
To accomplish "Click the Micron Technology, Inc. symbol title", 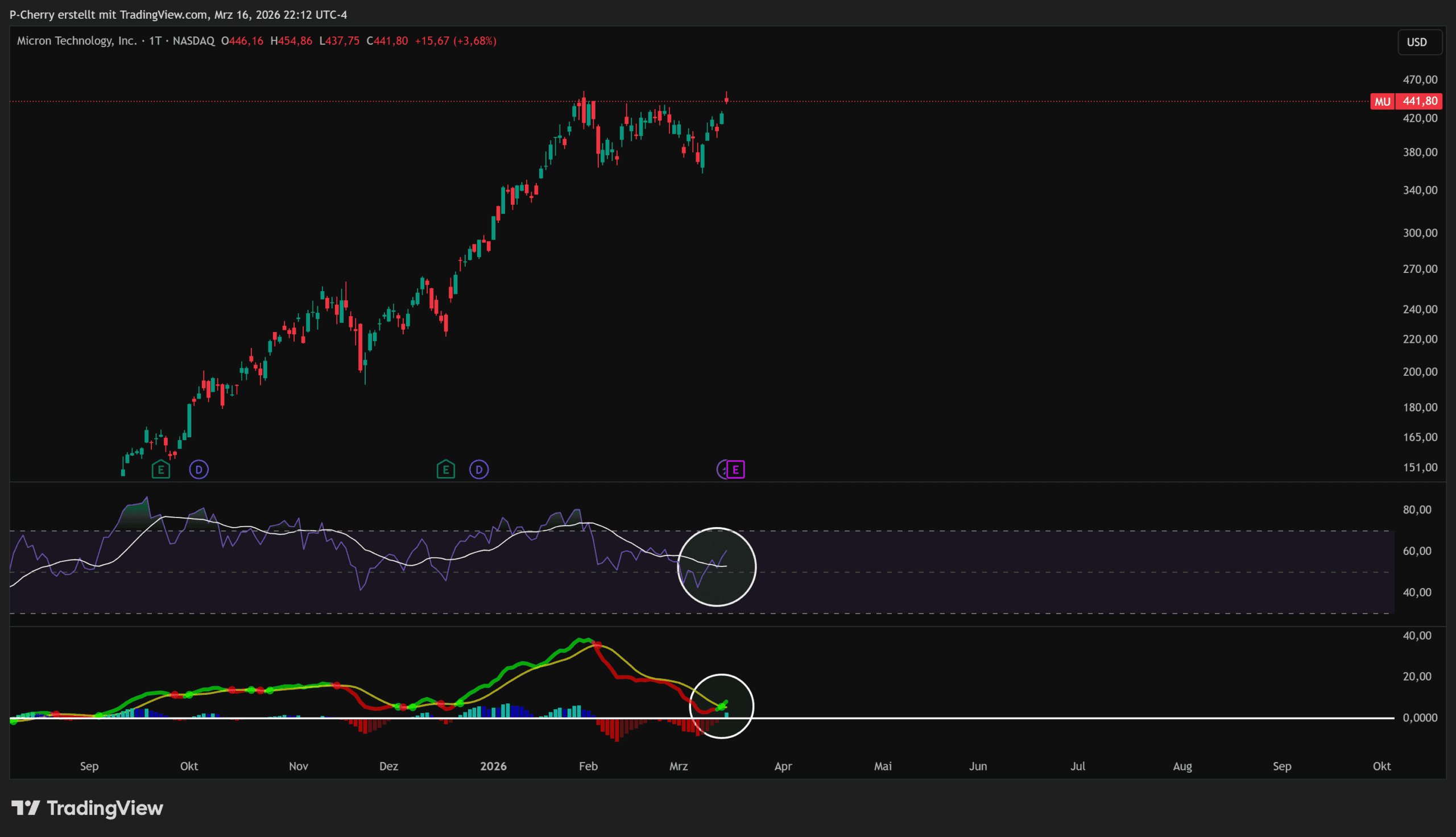I will click(x=76, y=41).
